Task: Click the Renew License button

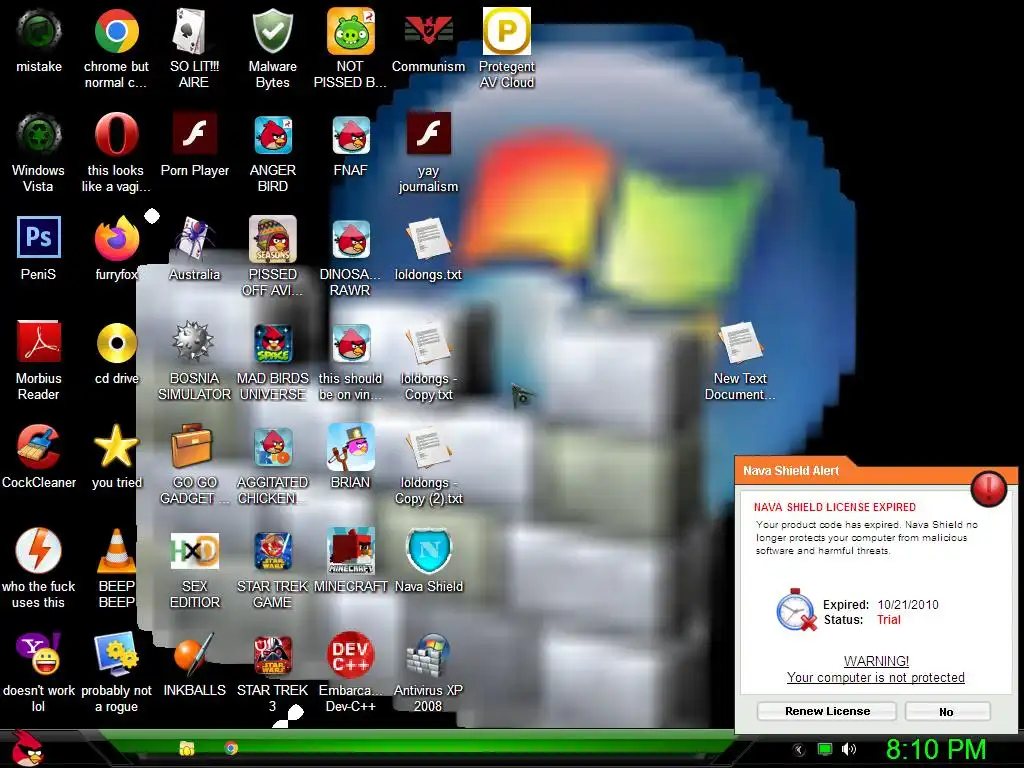Action: click(827, 711)
